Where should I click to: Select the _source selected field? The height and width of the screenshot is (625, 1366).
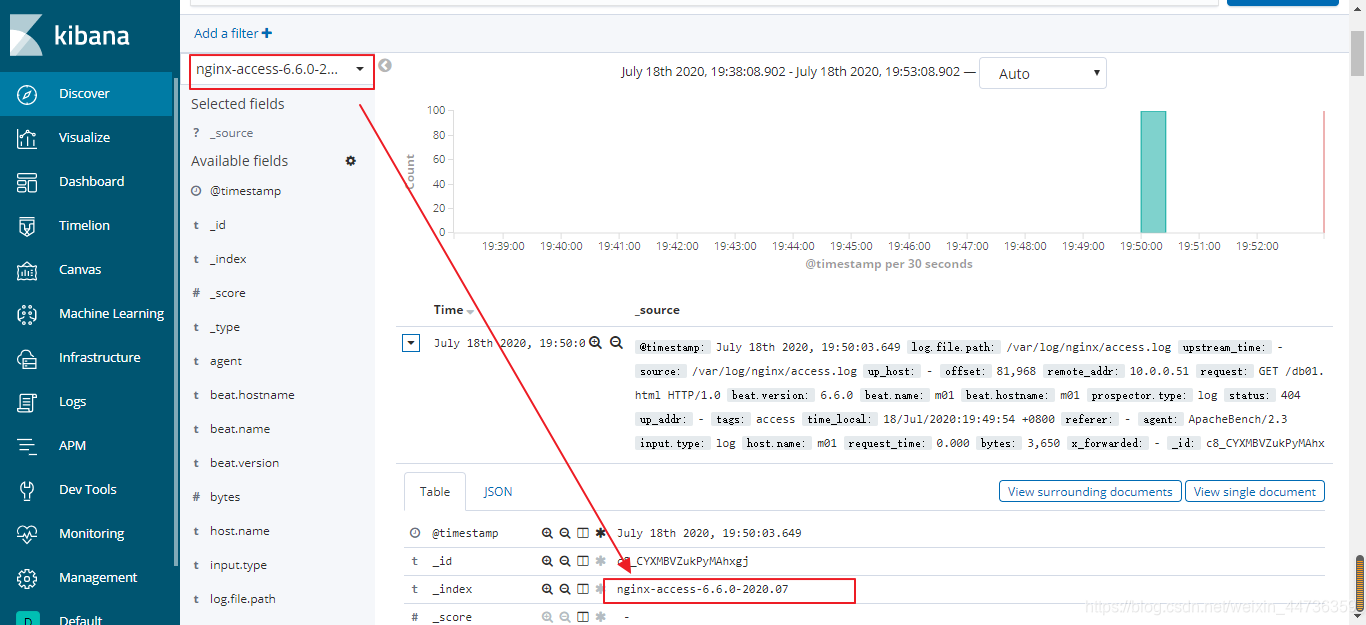[231, 133]
